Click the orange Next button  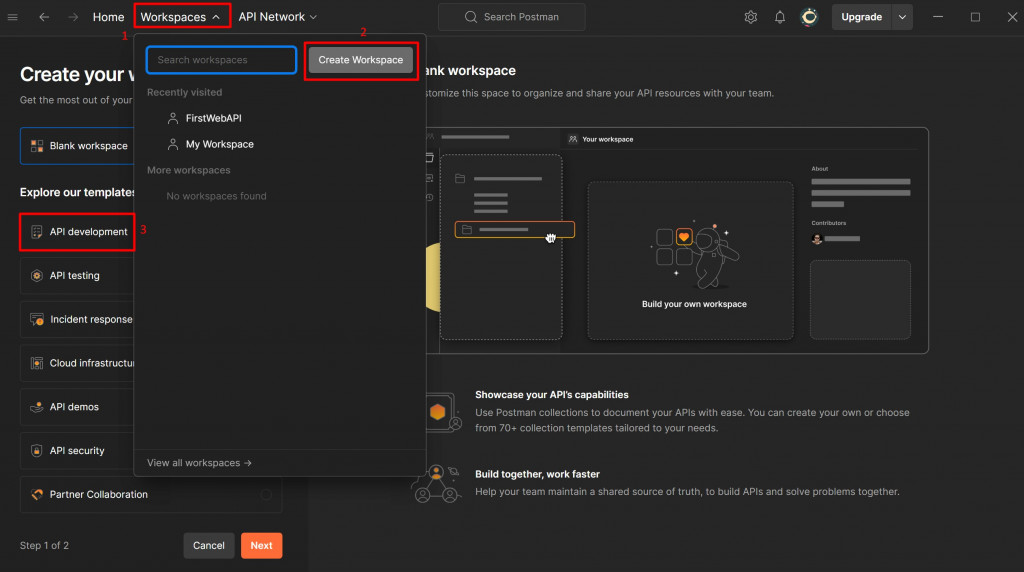coord(261,545)
